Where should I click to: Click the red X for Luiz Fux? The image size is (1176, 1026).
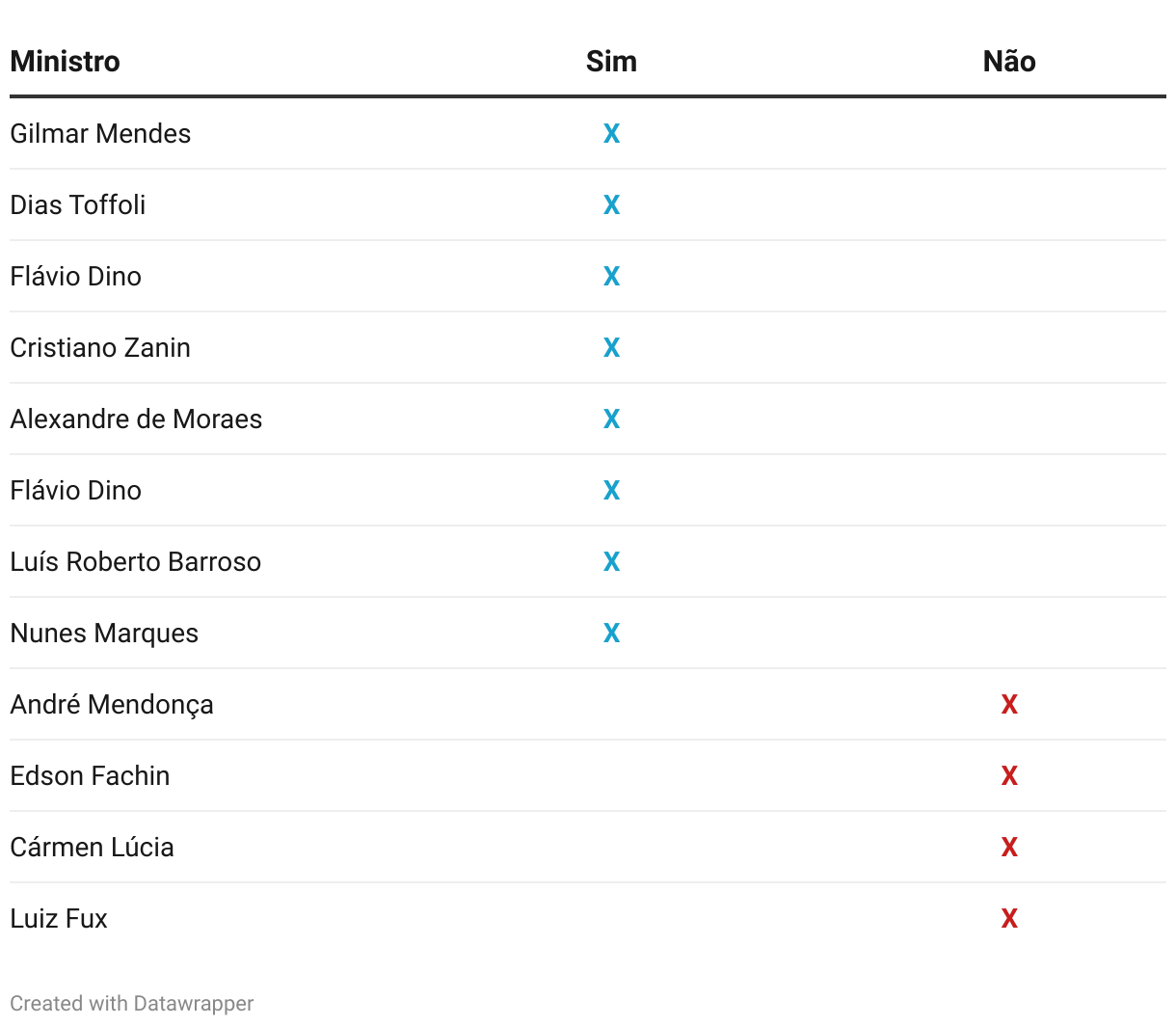pyautogui.click(x=1009, y=919)
